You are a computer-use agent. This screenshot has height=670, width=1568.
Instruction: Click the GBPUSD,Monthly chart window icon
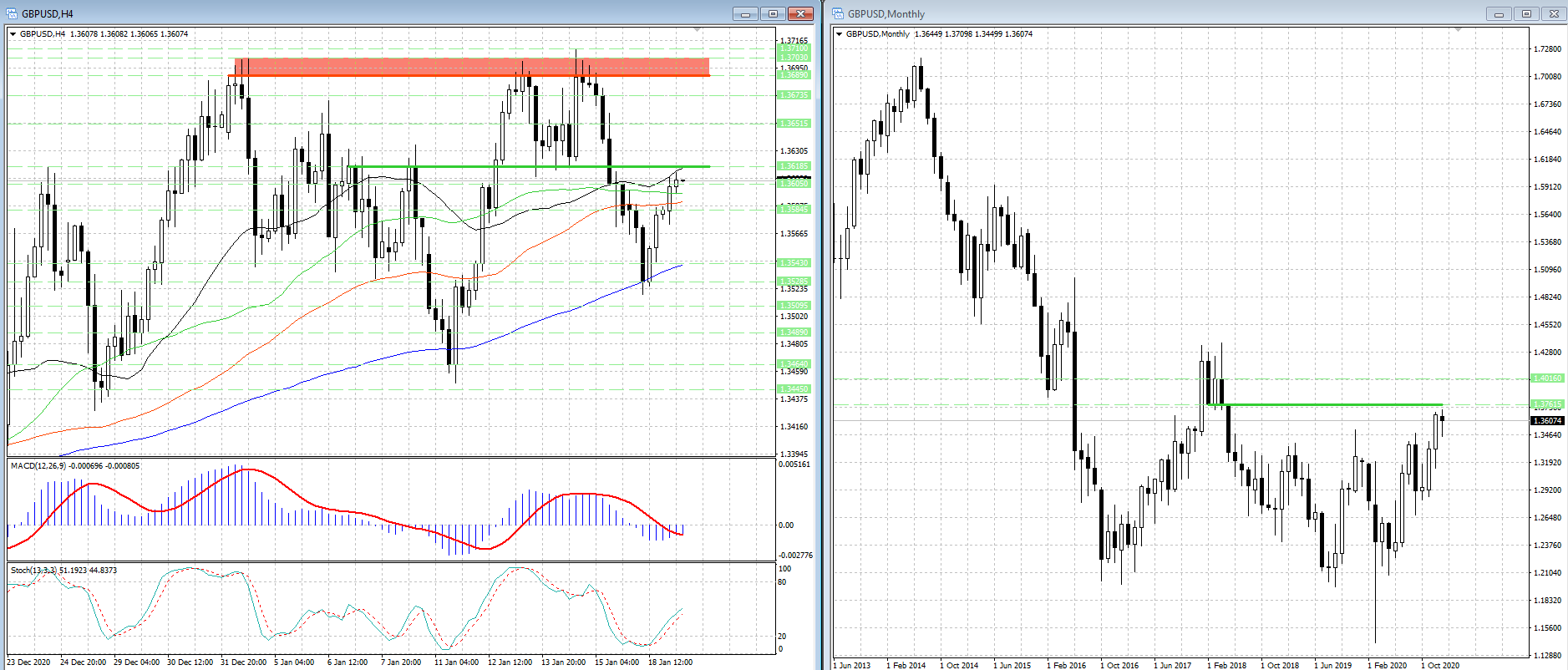click(839, 13)
